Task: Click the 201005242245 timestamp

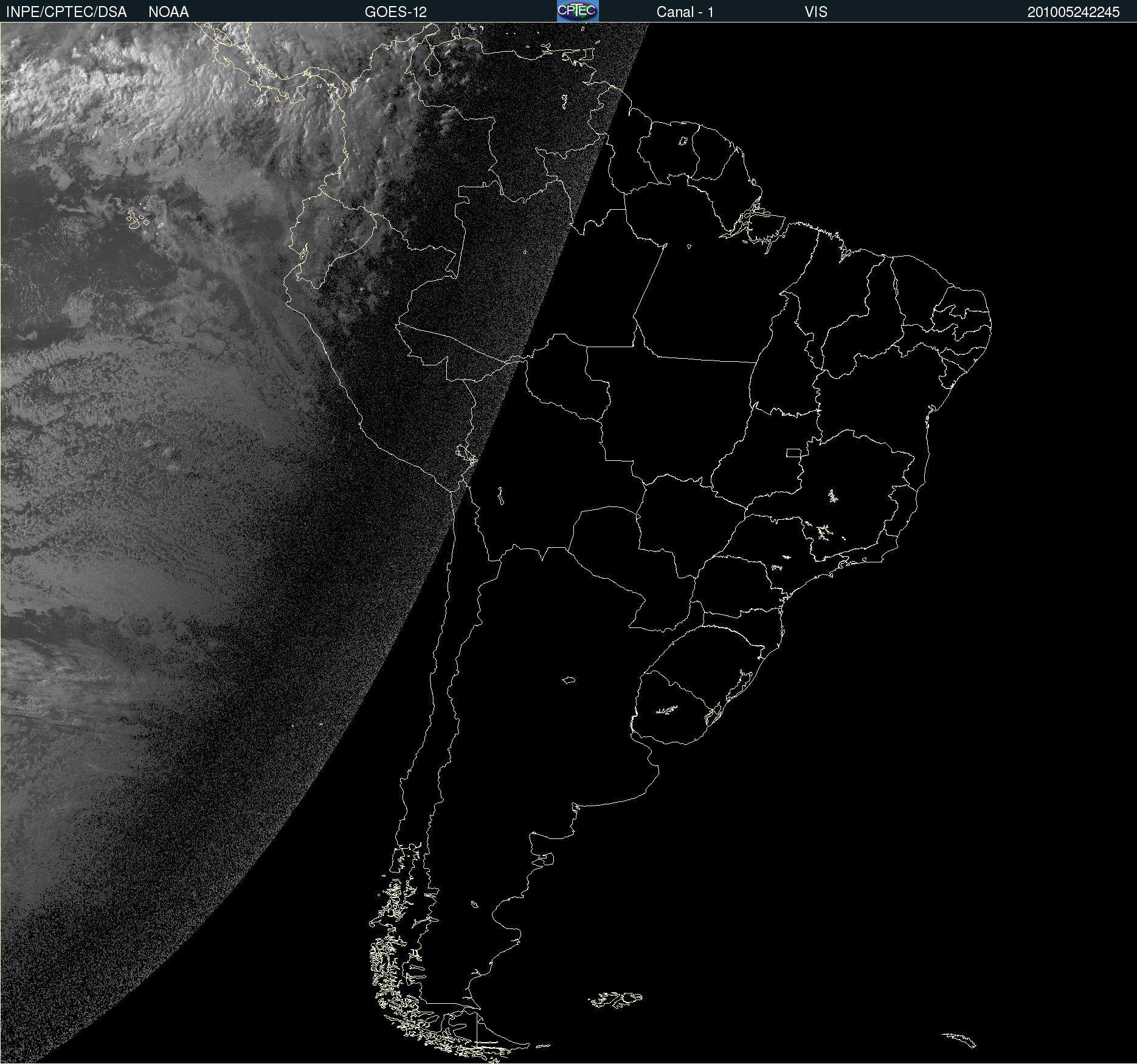Action: tap(1074, 12)
